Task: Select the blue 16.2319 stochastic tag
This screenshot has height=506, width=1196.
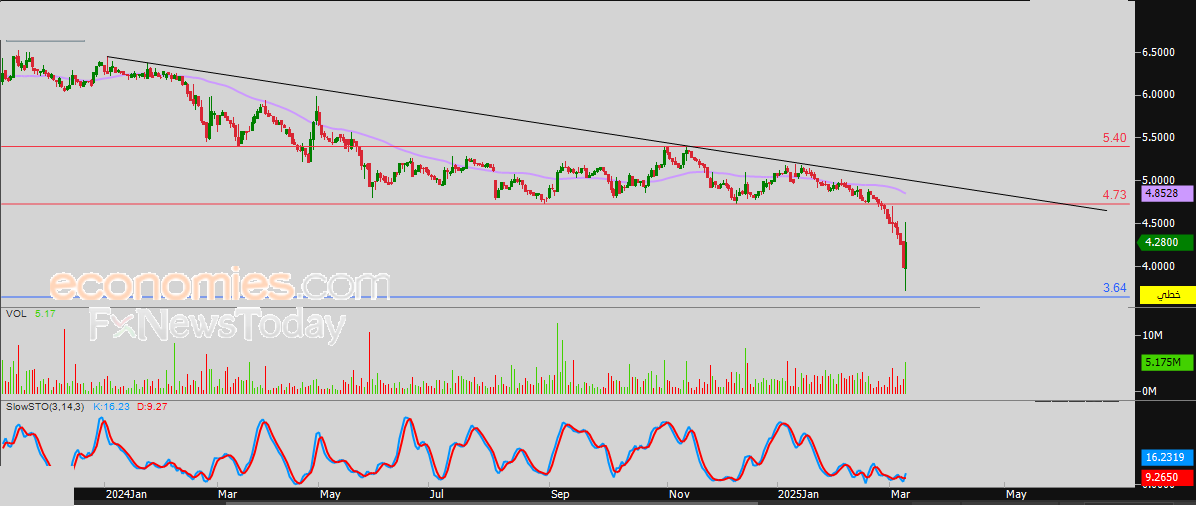Action: click(1165, 459)
